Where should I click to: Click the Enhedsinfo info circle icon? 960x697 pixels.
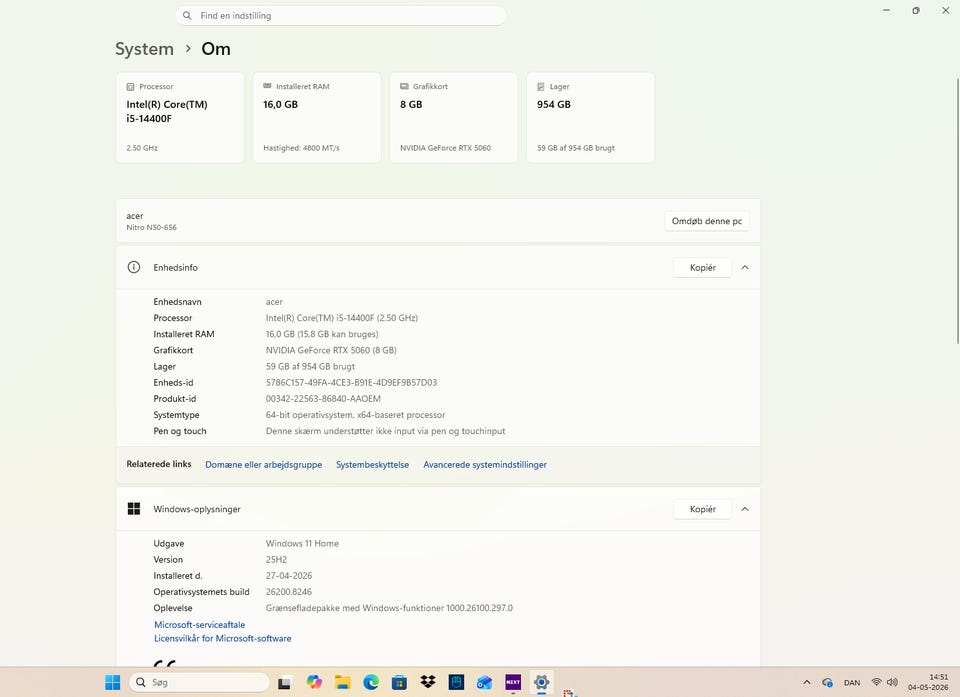coord(133,267)
